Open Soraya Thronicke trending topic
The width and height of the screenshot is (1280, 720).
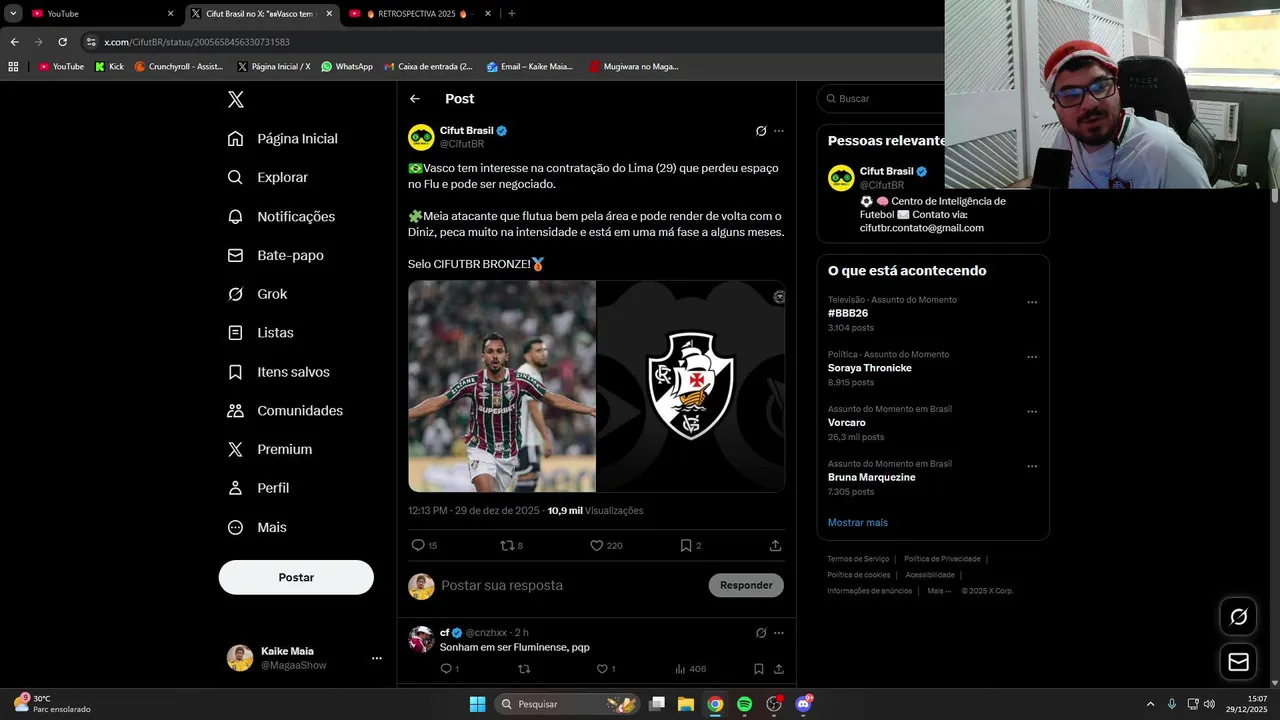[x=870, y=368]
